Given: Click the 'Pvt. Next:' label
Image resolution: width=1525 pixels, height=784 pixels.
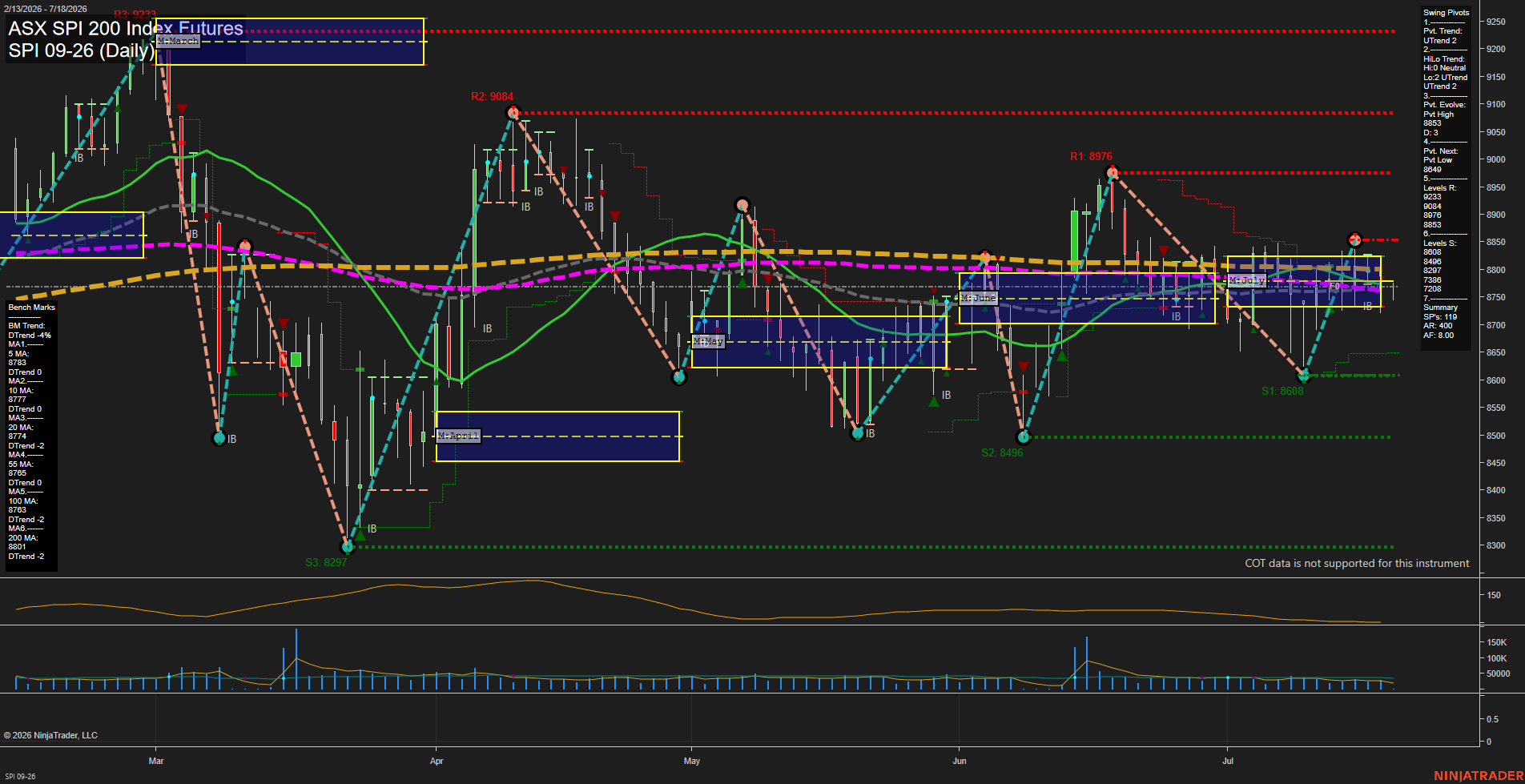Looking at the screenshot, I should [x=1440, y=151].
